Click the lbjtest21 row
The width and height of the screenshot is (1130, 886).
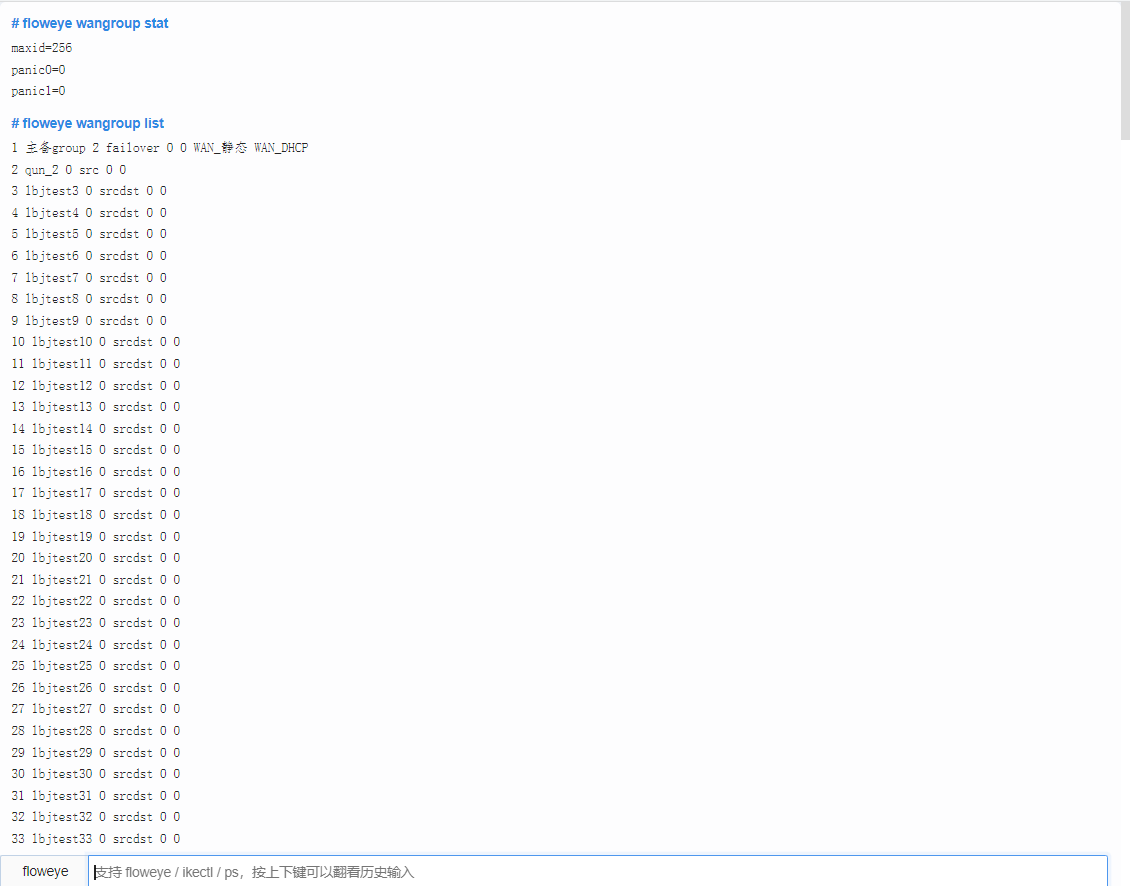pyautogui.click(x=96, y=580)
